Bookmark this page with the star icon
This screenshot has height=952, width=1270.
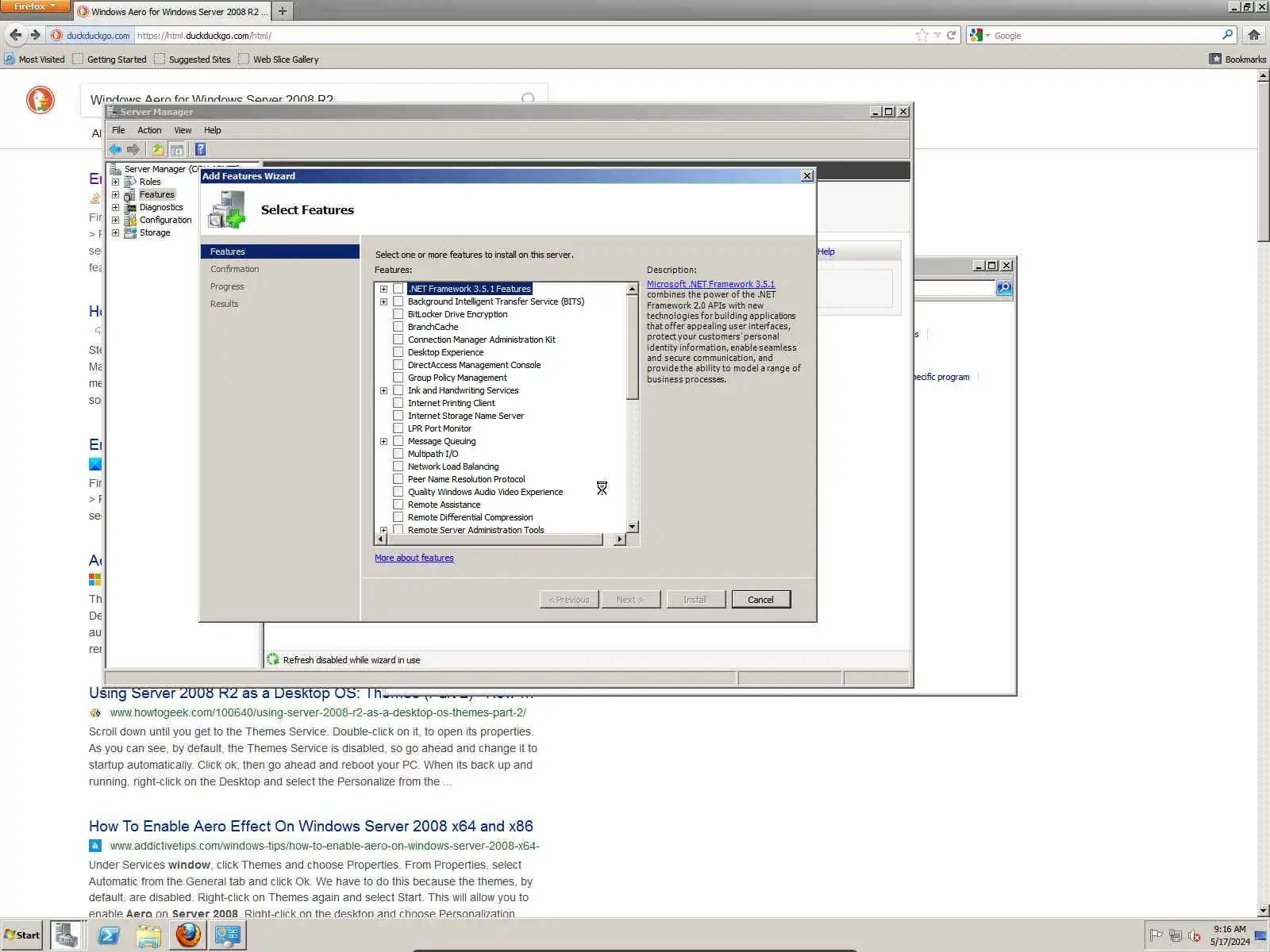tap(922, 35)
